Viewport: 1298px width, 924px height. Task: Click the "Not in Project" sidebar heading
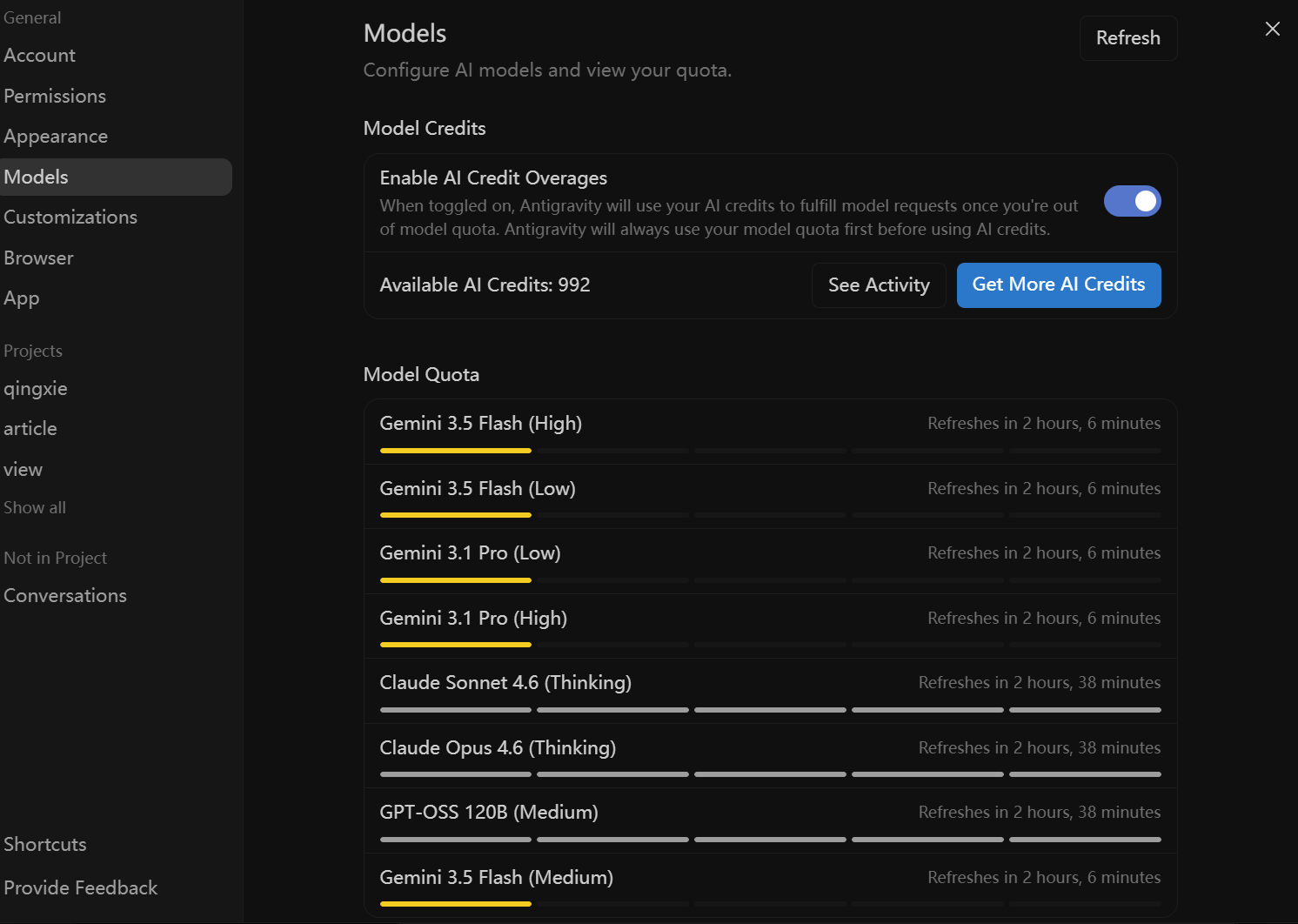click(55, 558)
